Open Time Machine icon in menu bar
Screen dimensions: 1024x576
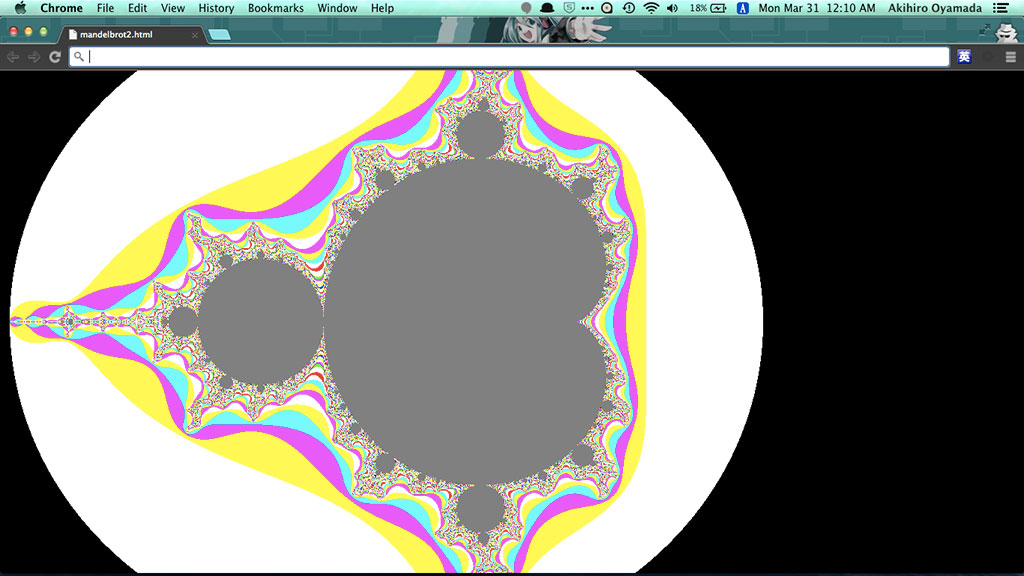(x=628, y=8)
